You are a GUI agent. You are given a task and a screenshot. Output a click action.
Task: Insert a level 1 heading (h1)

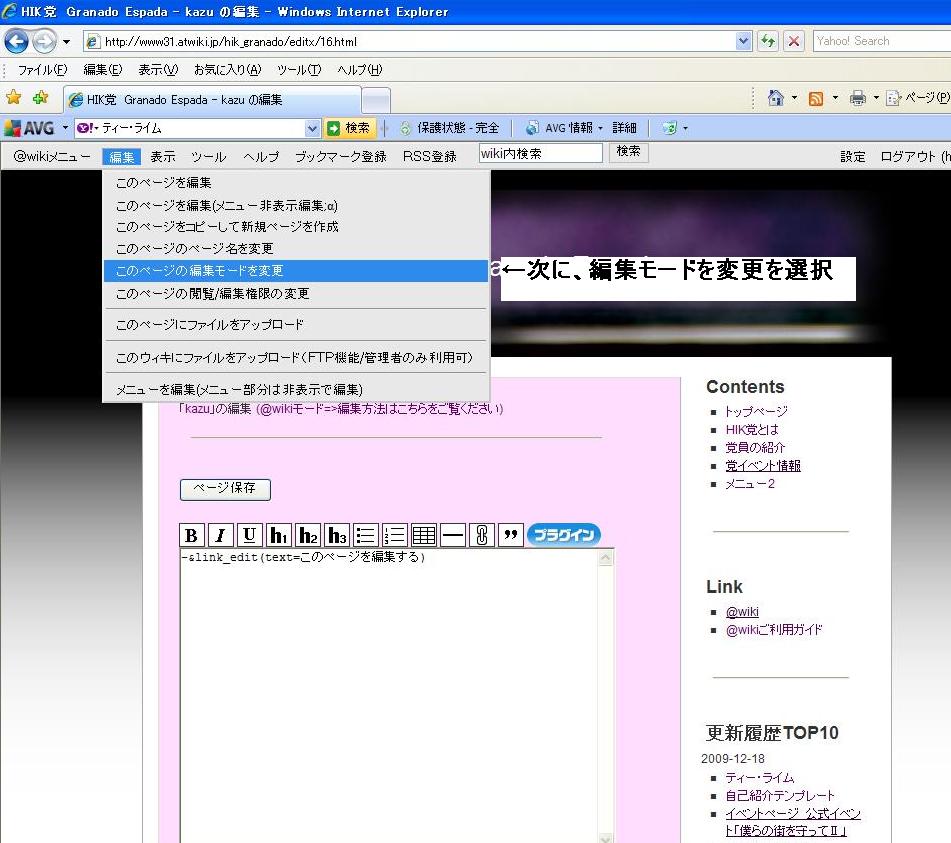pos(279,535)
